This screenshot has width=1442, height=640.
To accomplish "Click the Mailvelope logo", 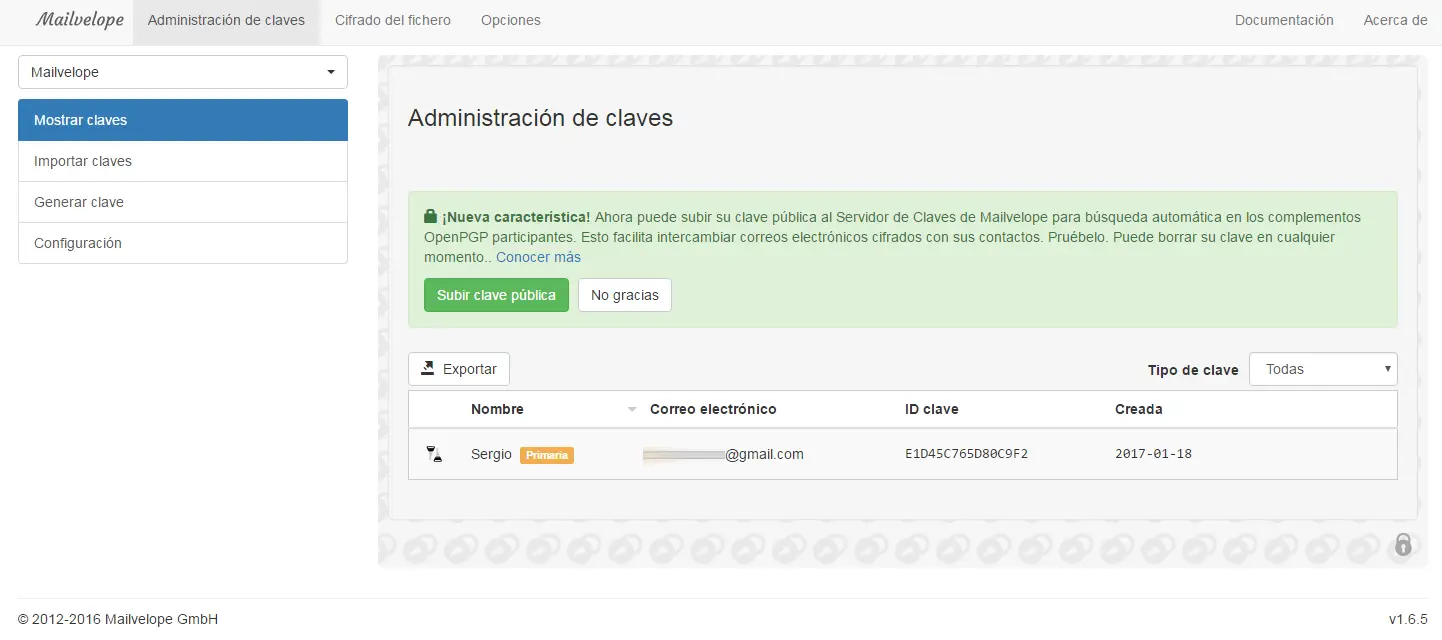I will pos(80,20).
